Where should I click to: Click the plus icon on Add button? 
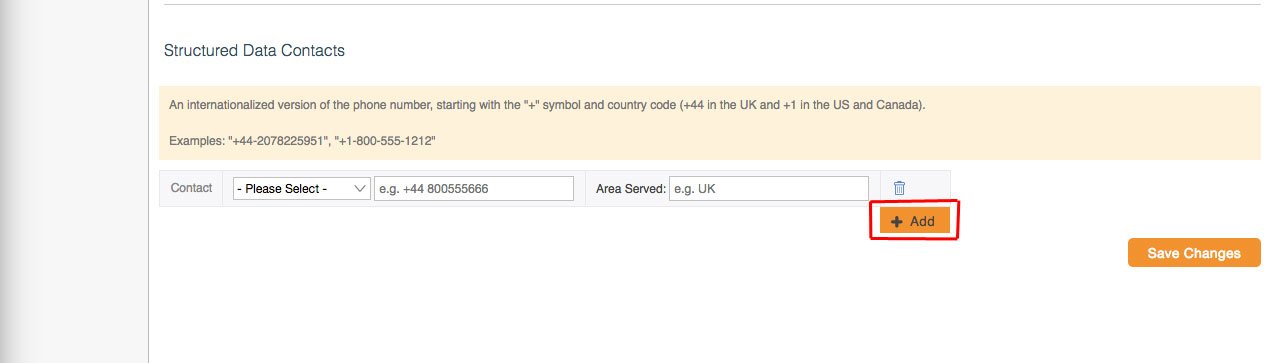[x=897, y=222]
